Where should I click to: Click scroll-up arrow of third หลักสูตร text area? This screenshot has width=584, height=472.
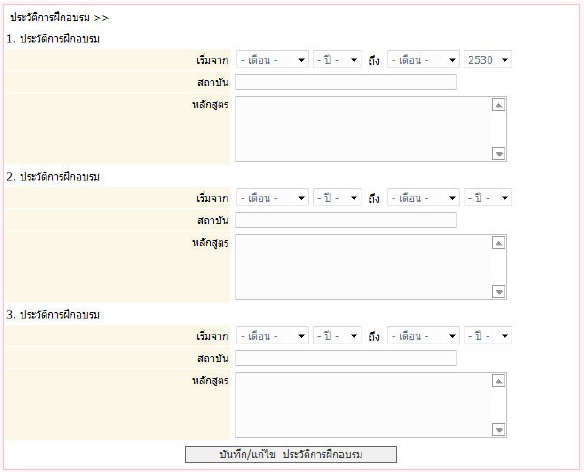point(498,381)
